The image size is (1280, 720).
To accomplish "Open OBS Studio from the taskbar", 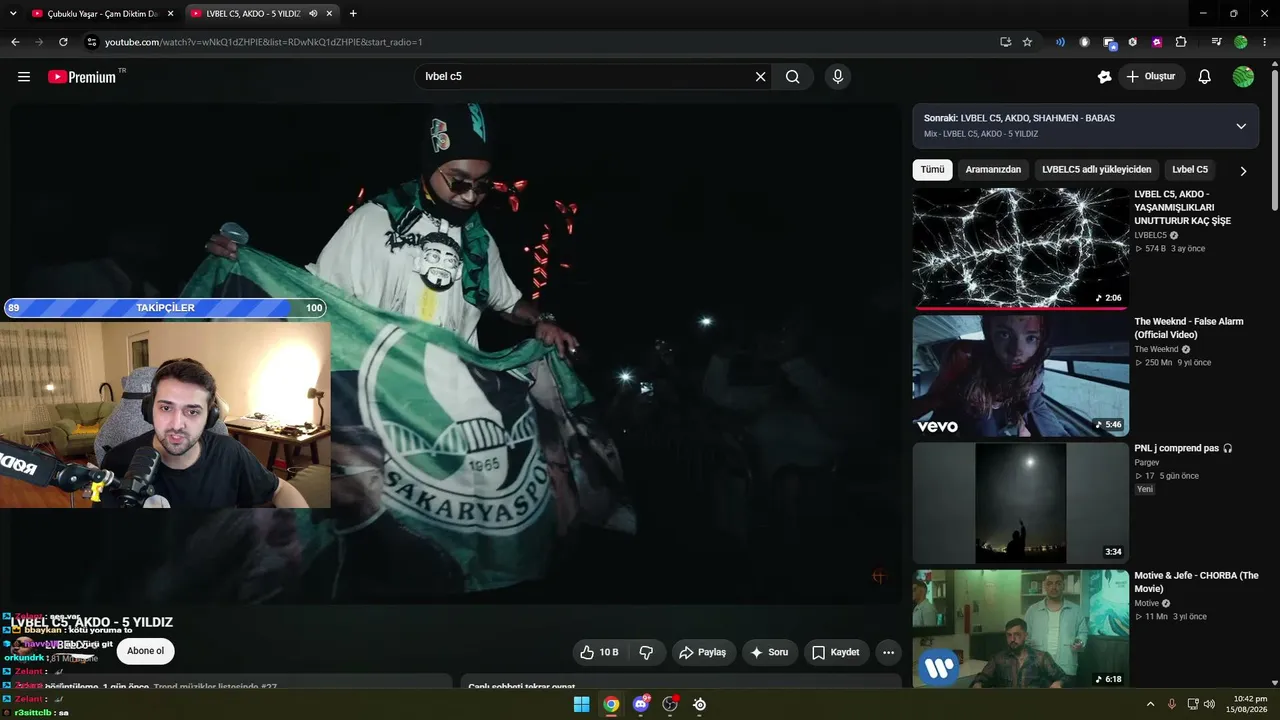I will pyautogui.click(x=670, y=704).
